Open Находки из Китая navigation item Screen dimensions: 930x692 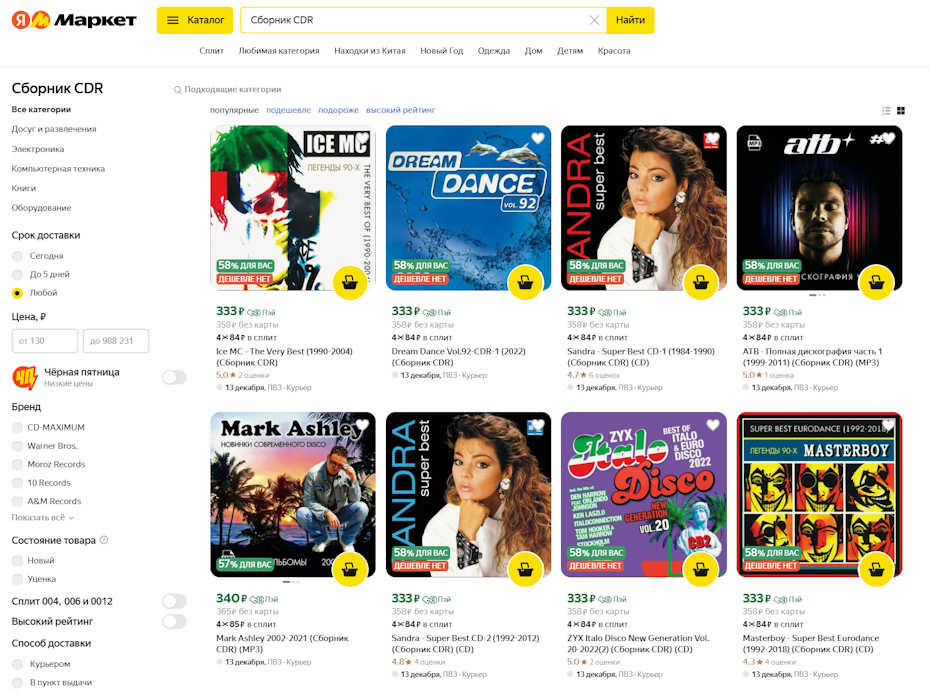(x=370, y=51)
